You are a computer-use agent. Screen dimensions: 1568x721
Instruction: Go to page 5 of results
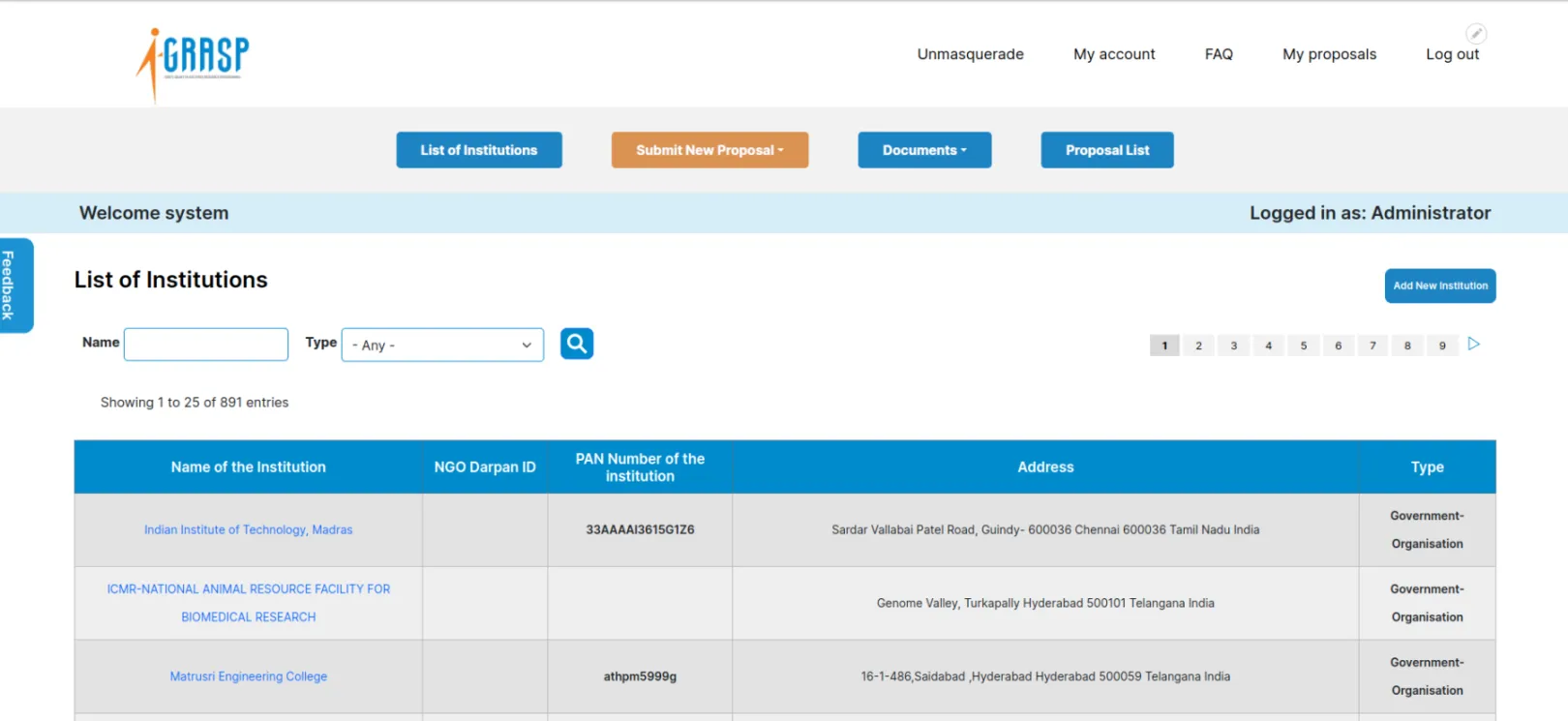[1303, 345]
